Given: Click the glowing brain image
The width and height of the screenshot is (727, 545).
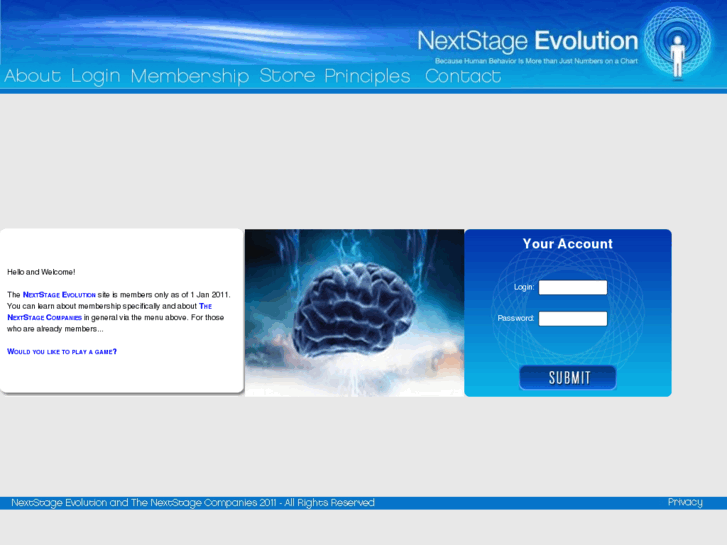Looking at the screenshot, I should (x=354, y=313).
